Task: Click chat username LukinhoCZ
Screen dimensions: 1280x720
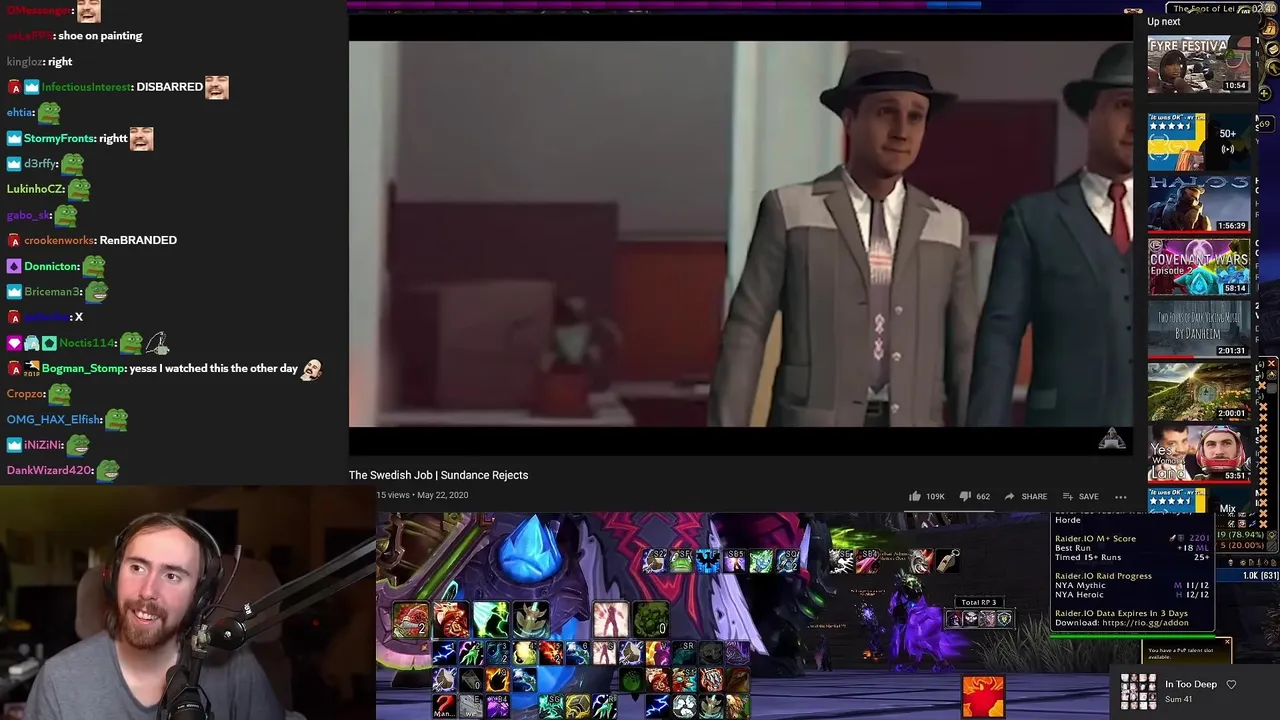Action: 35,189
